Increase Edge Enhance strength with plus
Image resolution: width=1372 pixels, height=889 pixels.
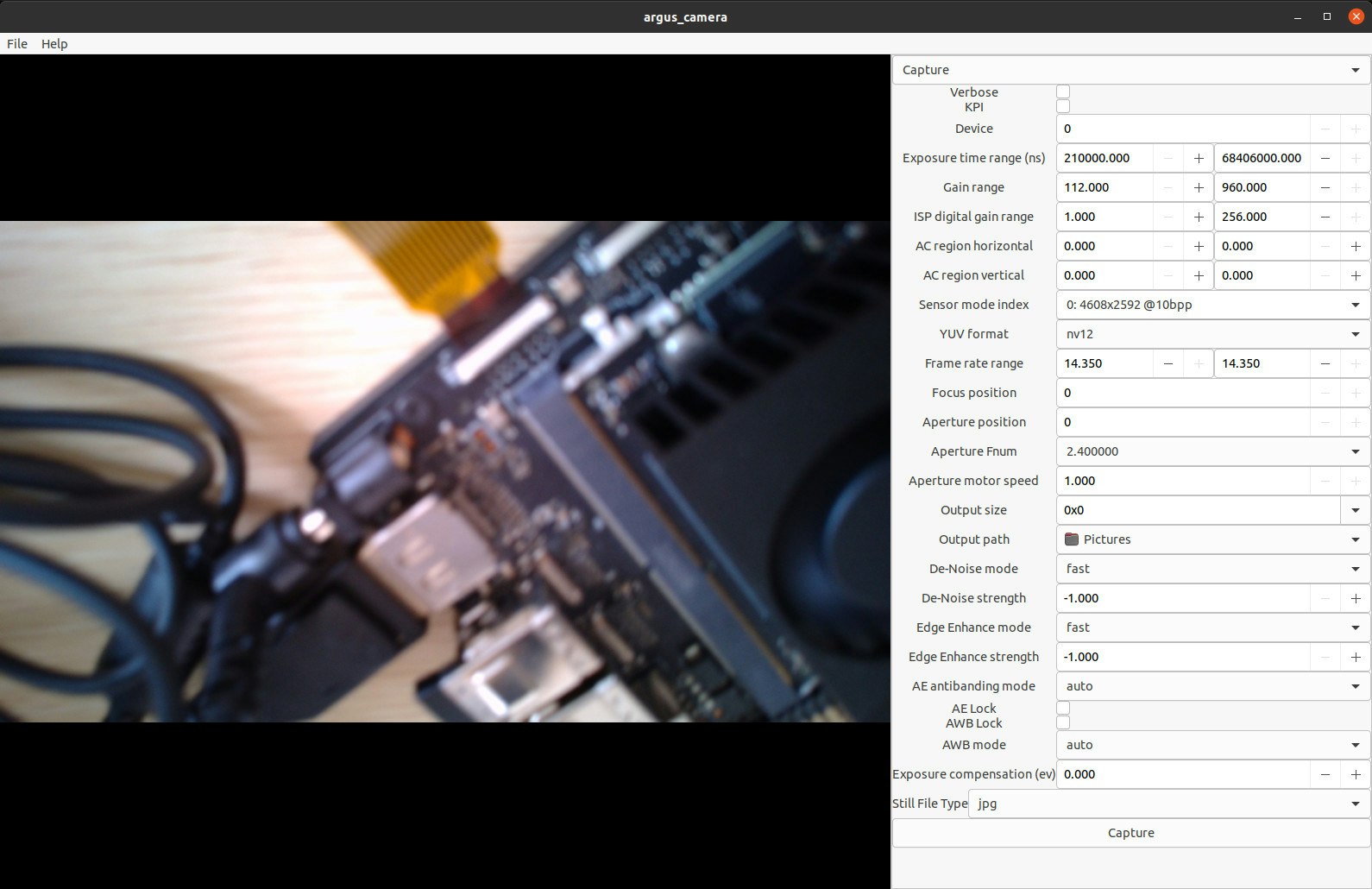click(1356, 657)
